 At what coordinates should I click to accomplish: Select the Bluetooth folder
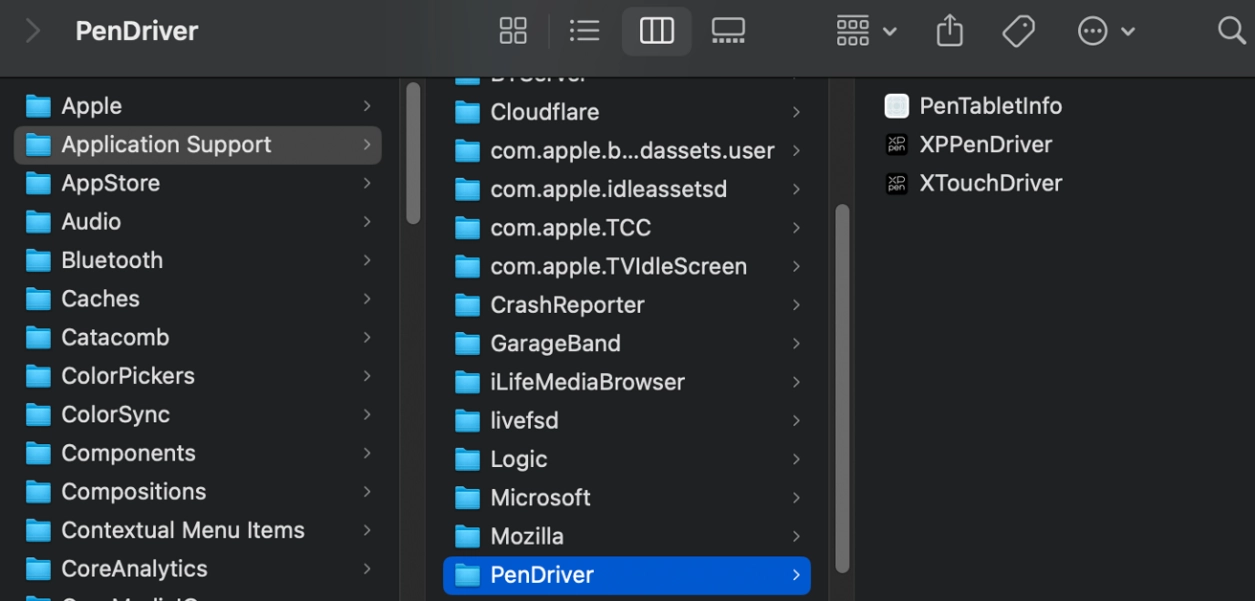coord(111,260)
